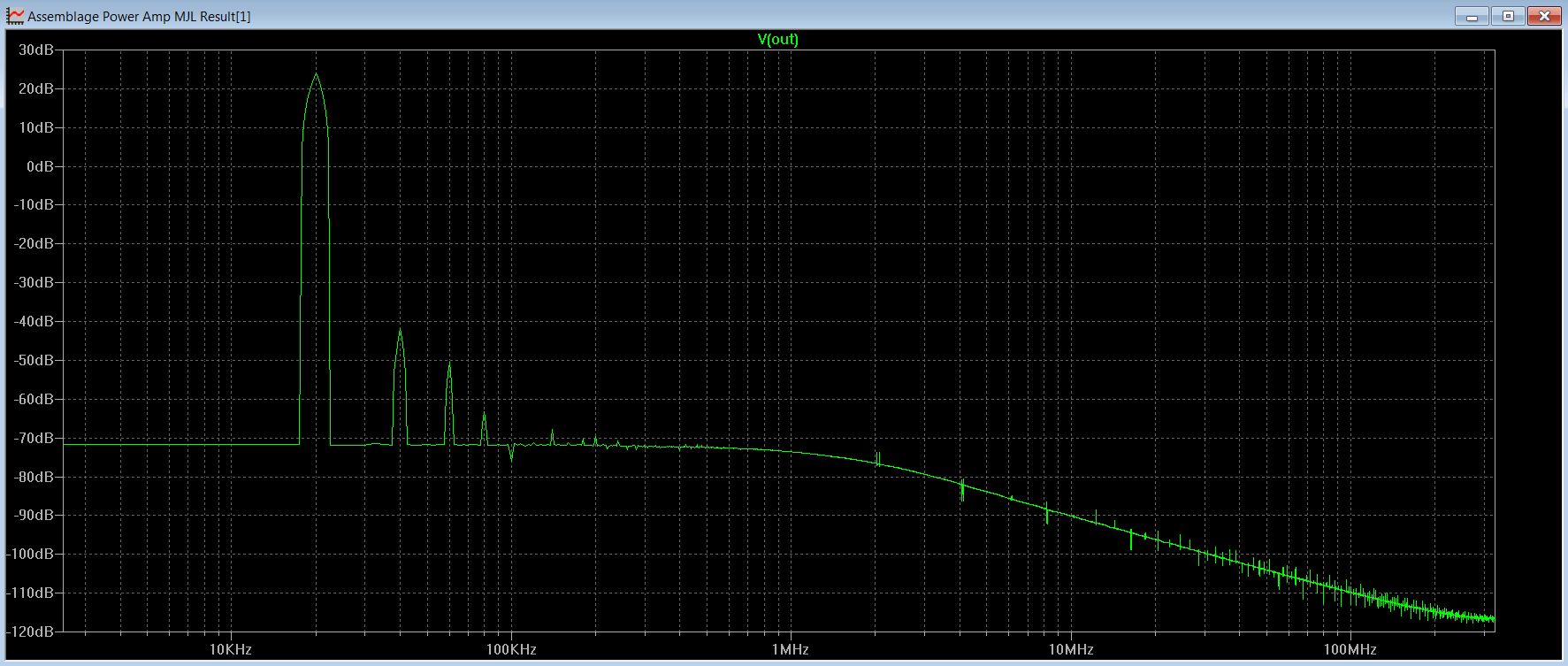Maximize the waveform viewer window
This screenshot has width=1568, height=666.
1508,16
